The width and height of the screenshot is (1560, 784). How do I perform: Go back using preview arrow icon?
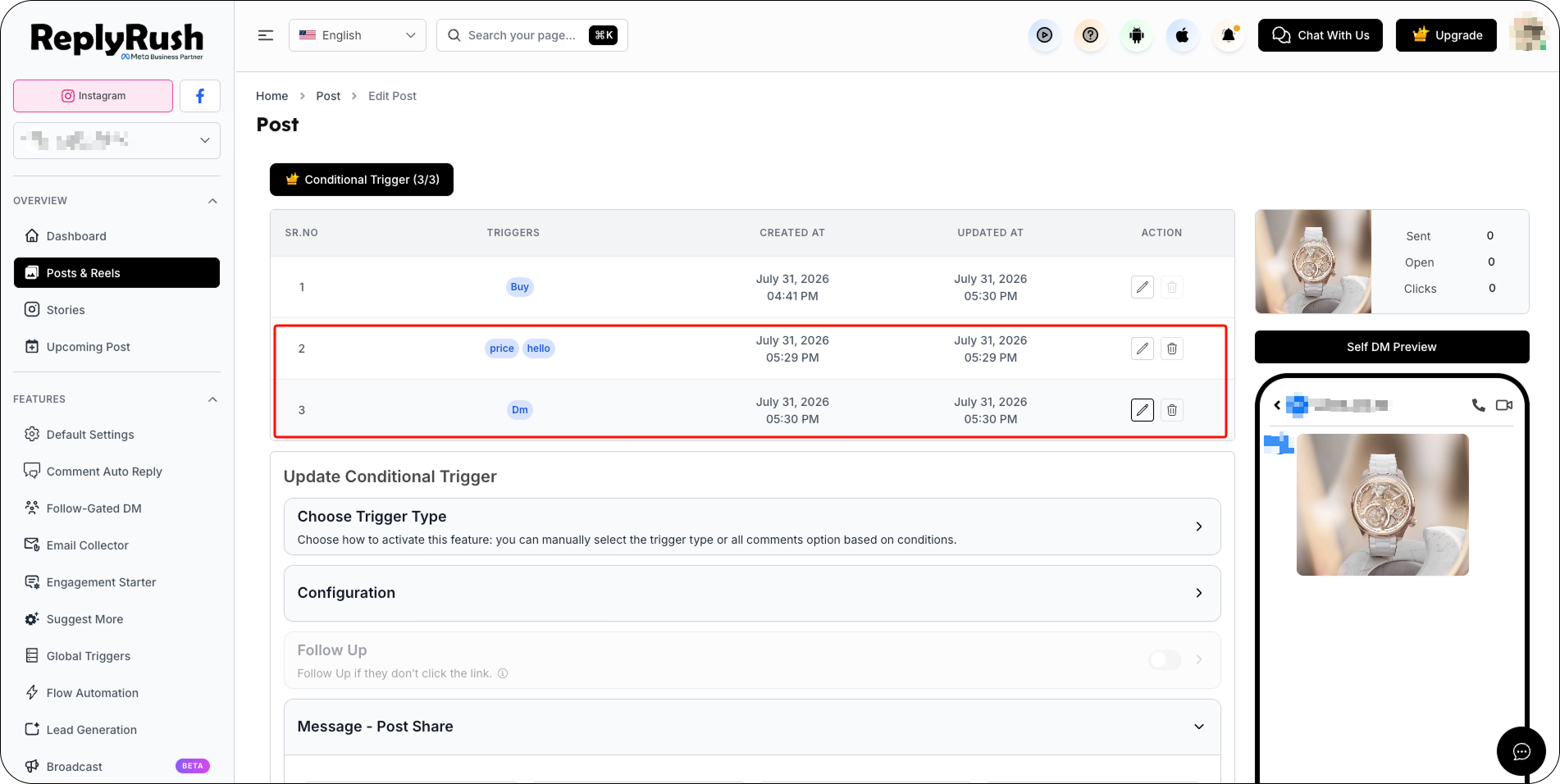coord(1277,405)
